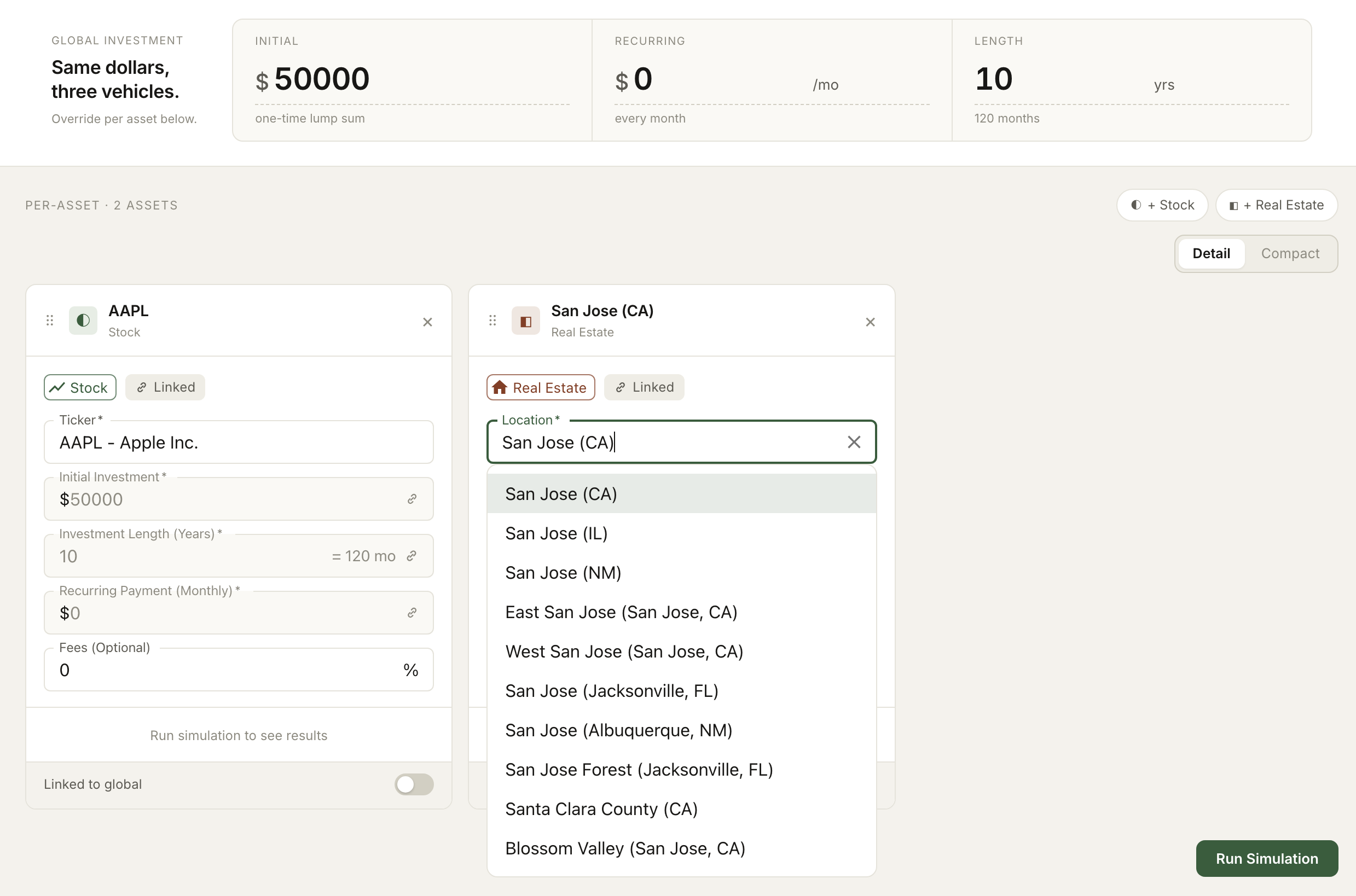The height and width of the screenshot is (896, 1356).
Task: Toggle the Linked to global switch
Action: point(414,784)
